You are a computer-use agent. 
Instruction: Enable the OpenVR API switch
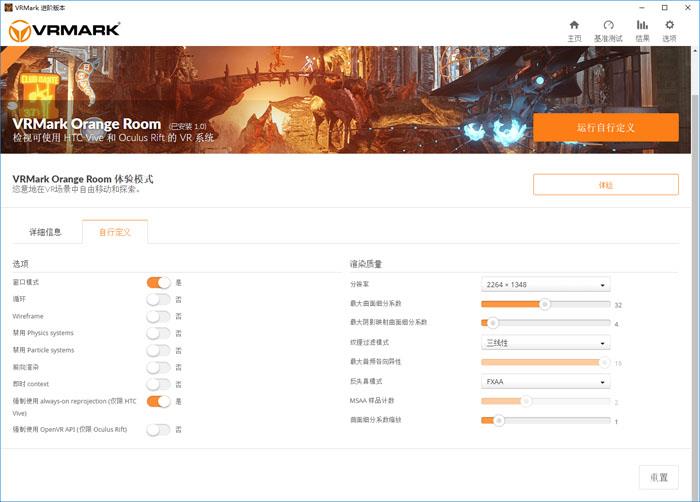pos(158,430)
